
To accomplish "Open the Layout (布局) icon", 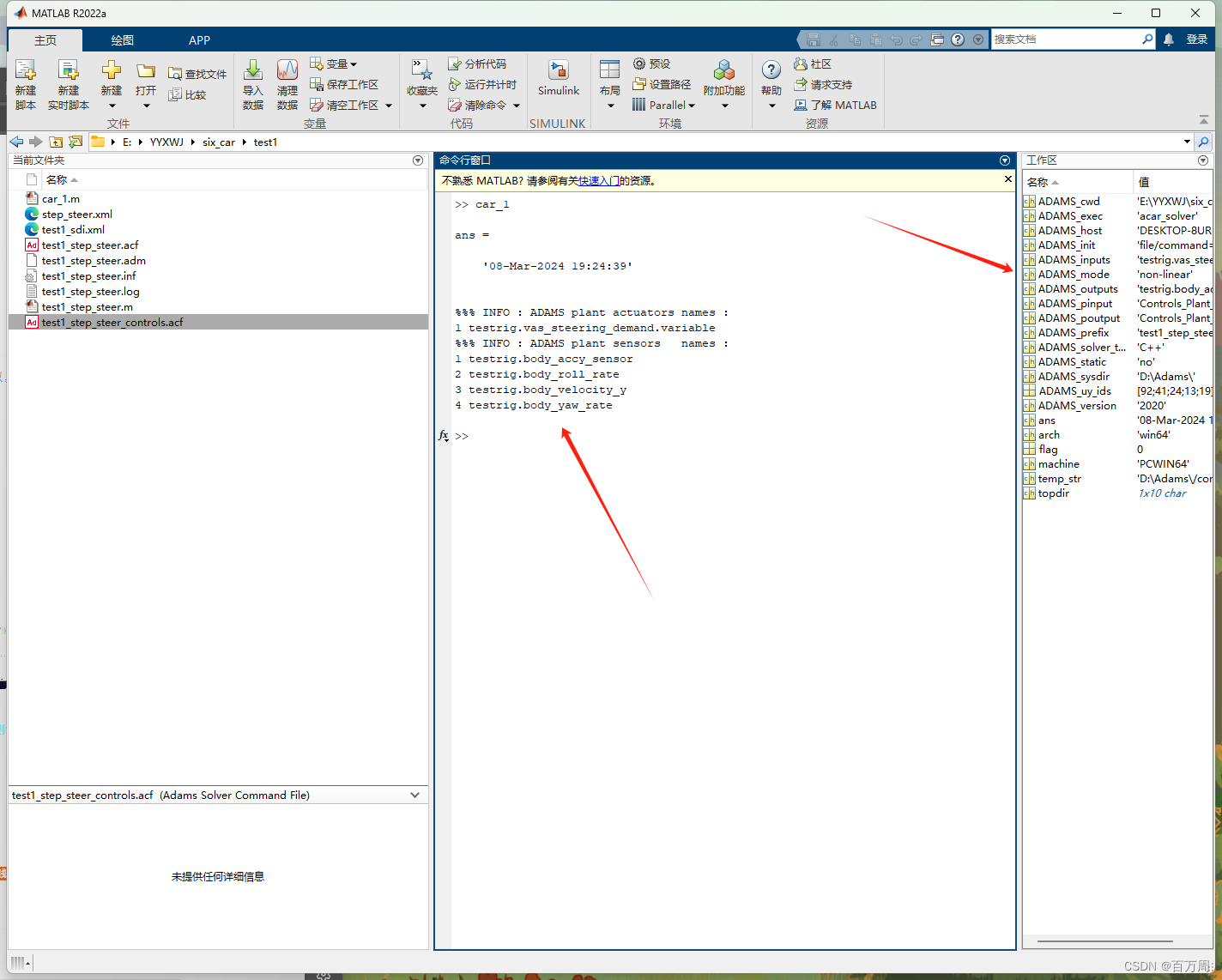I will (610, 71).
